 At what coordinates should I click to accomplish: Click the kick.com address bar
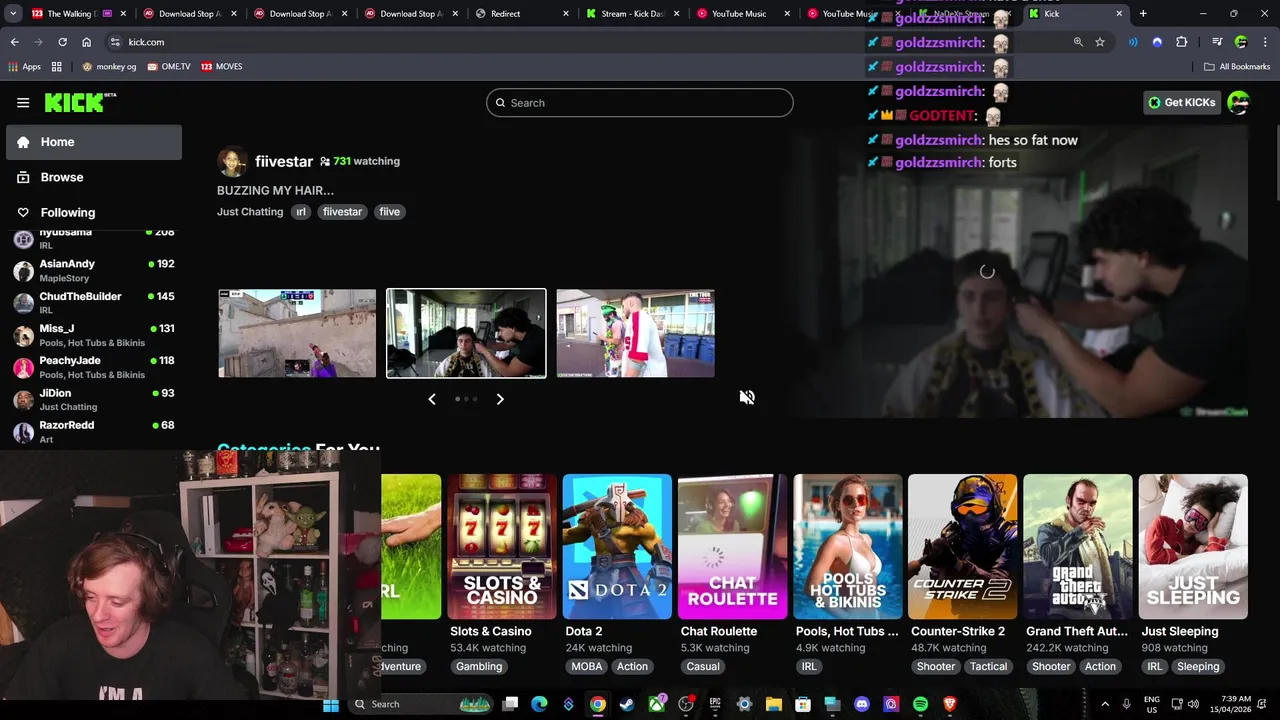tap(590, 42)
